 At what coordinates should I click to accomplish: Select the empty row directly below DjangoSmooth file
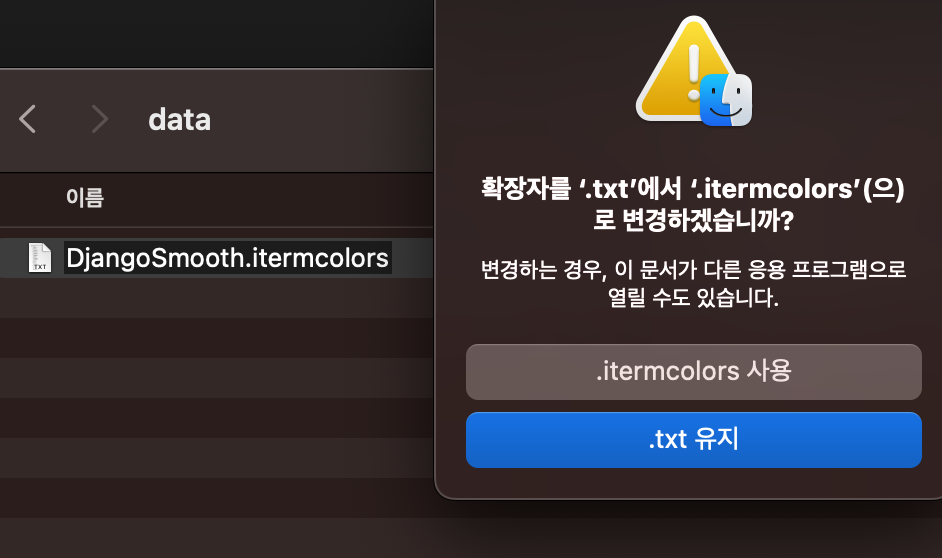(216, 298)
